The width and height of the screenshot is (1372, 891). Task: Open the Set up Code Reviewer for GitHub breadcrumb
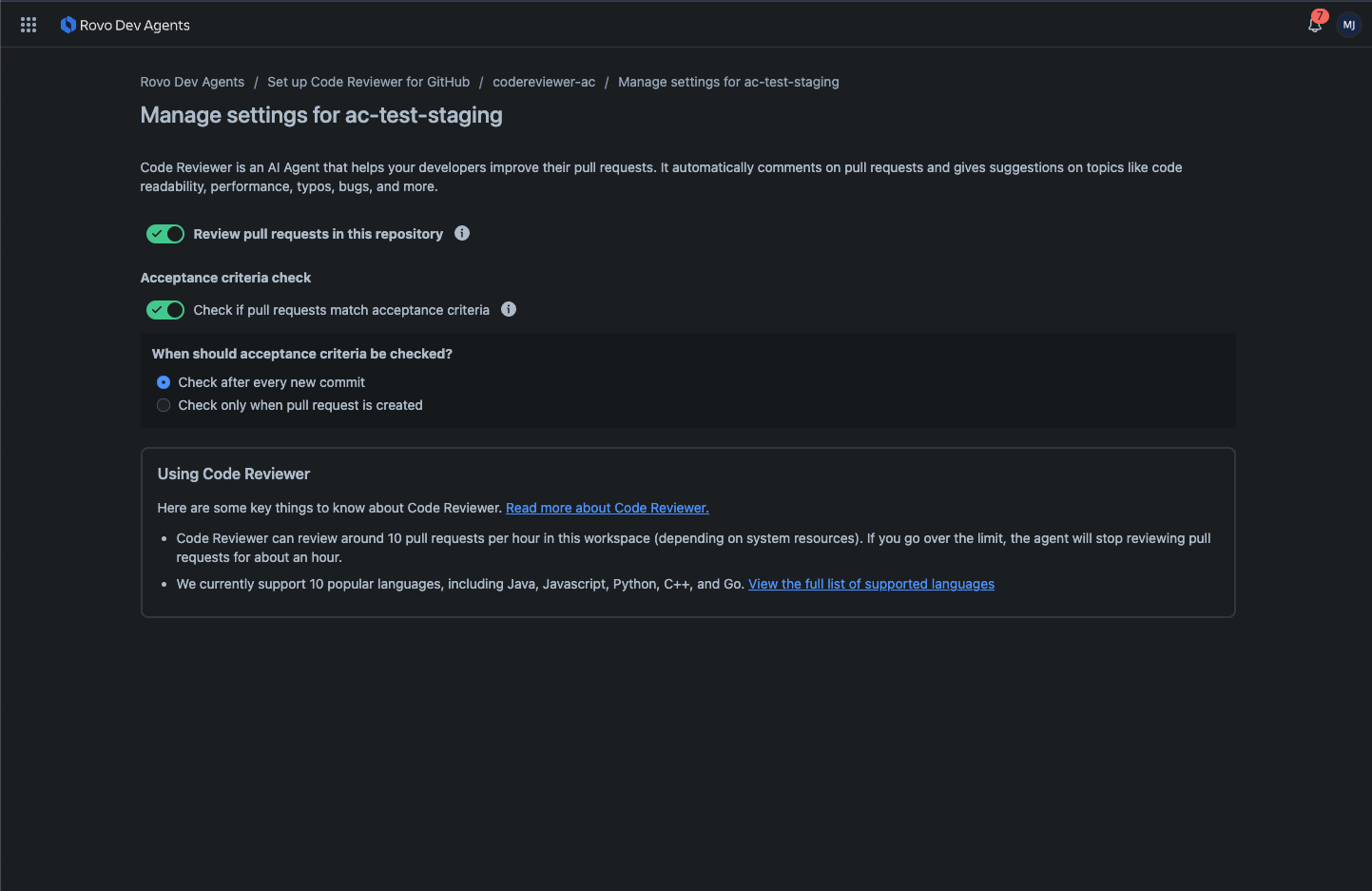pyautogui.click(x=368, y=82)
